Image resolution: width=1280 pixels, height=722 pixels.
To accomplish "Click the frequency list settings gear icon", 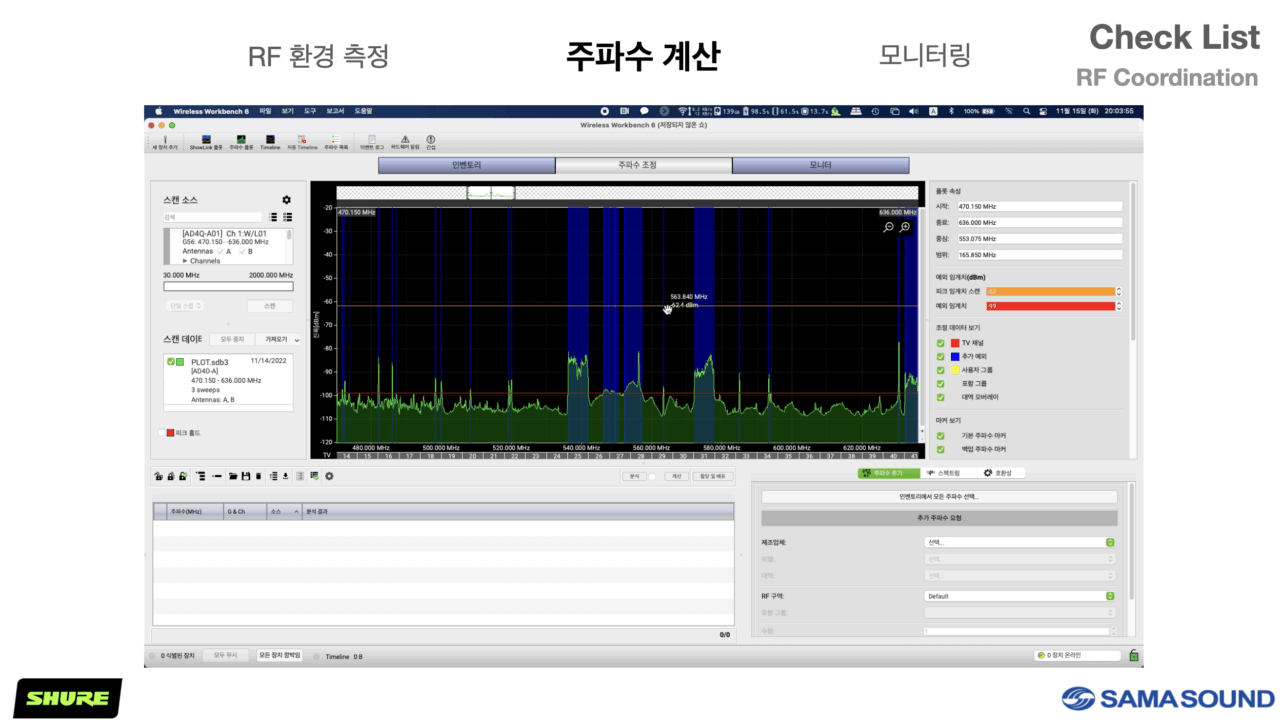I will pos(329,476).
